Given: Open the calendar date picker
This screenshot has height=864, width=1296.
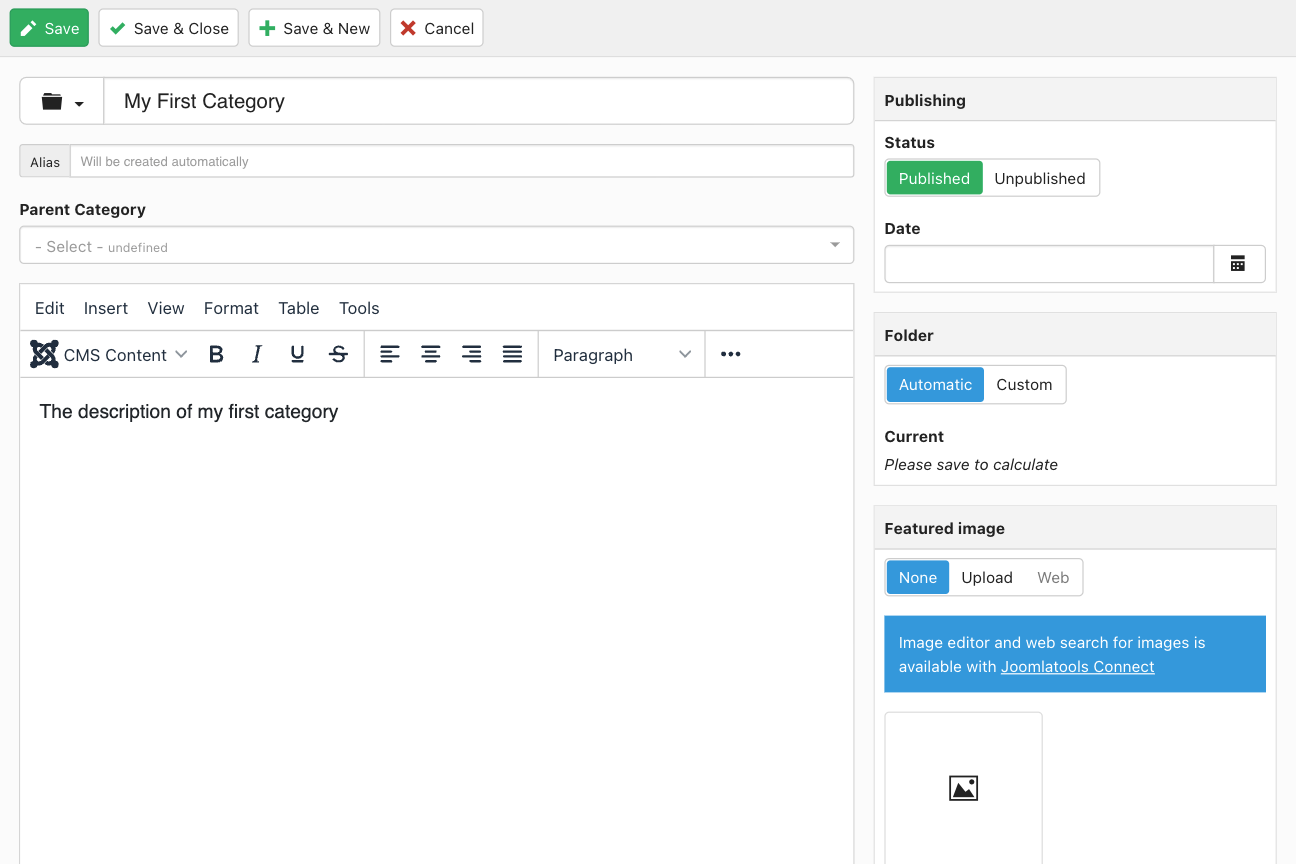Looking at the screenshot, I should (x=1238, y=264).
